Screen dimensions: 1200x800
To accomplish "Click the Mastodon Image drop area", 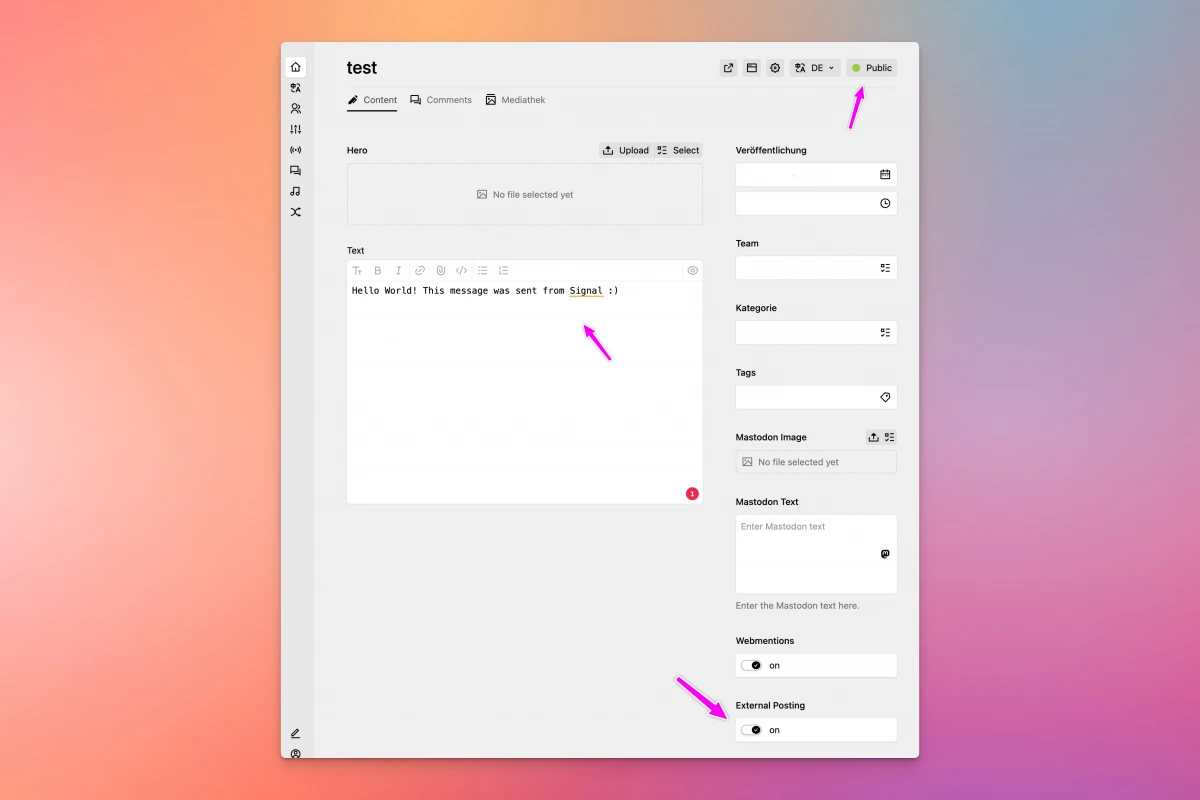I will tap(816, 462).
